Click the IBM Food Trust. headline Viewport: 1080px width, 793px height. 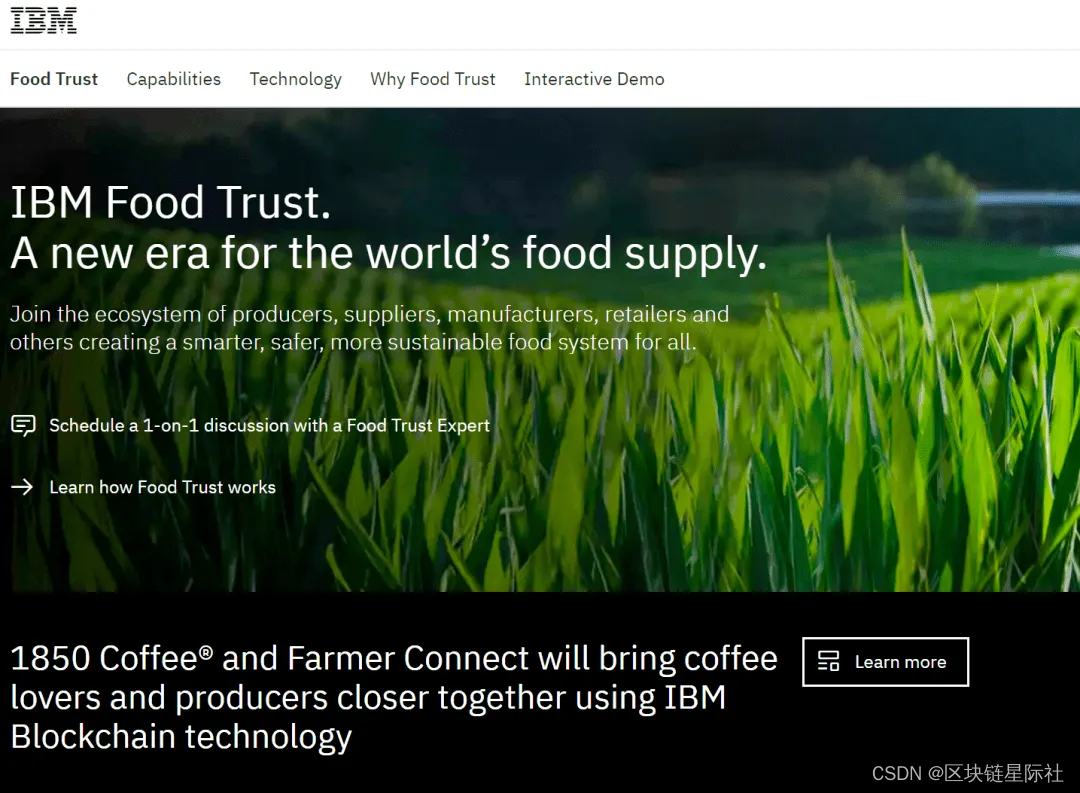[170, 203]
